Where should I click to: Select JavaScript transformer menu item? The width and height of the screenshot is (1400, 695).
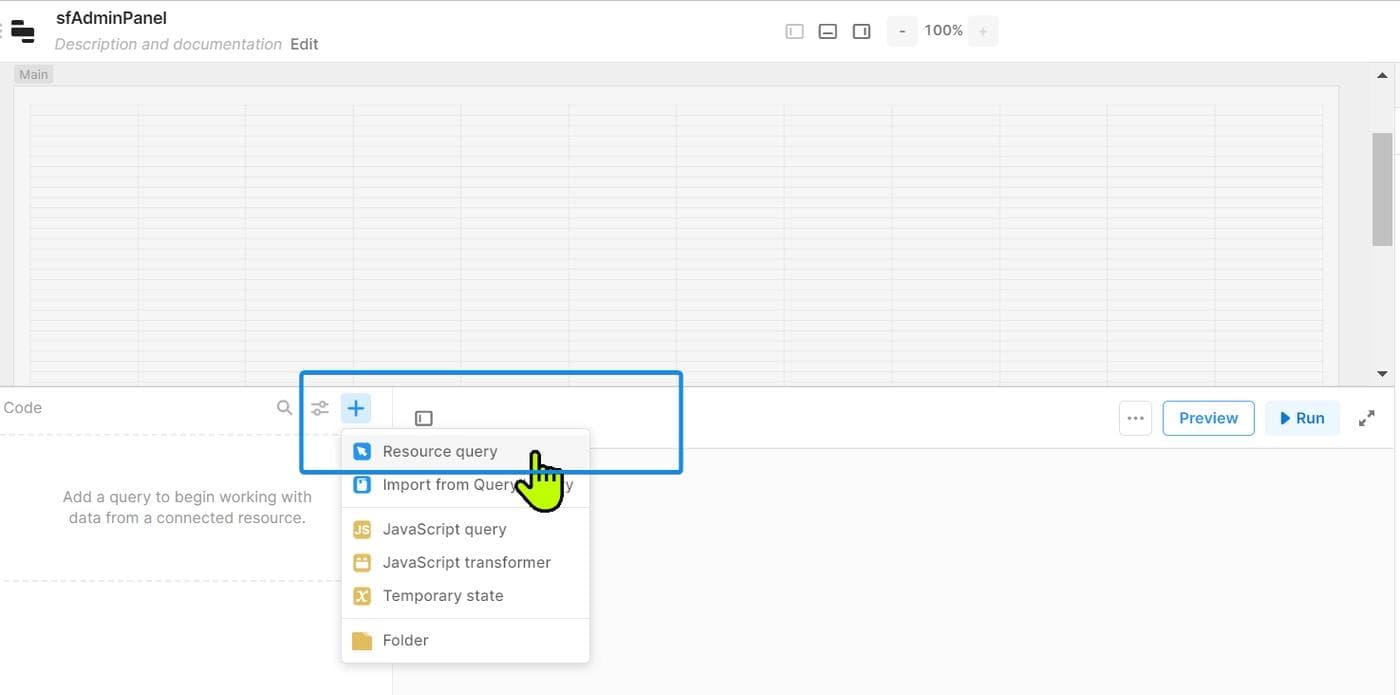click(x=466, y=562)
